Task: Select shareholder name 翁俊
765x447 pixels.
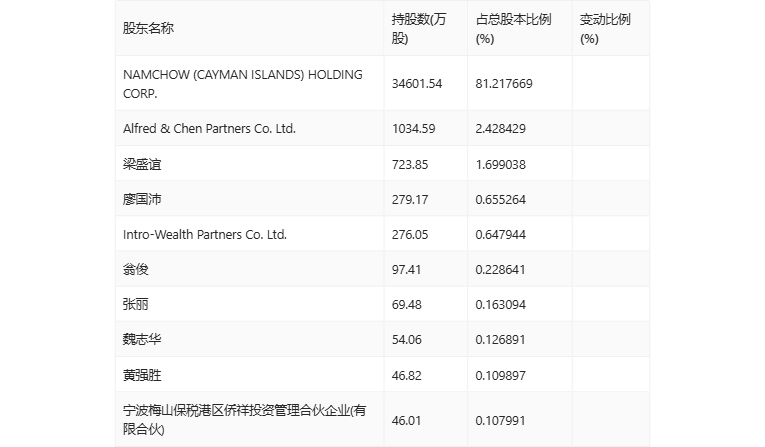Action: [x=135, y=269]
